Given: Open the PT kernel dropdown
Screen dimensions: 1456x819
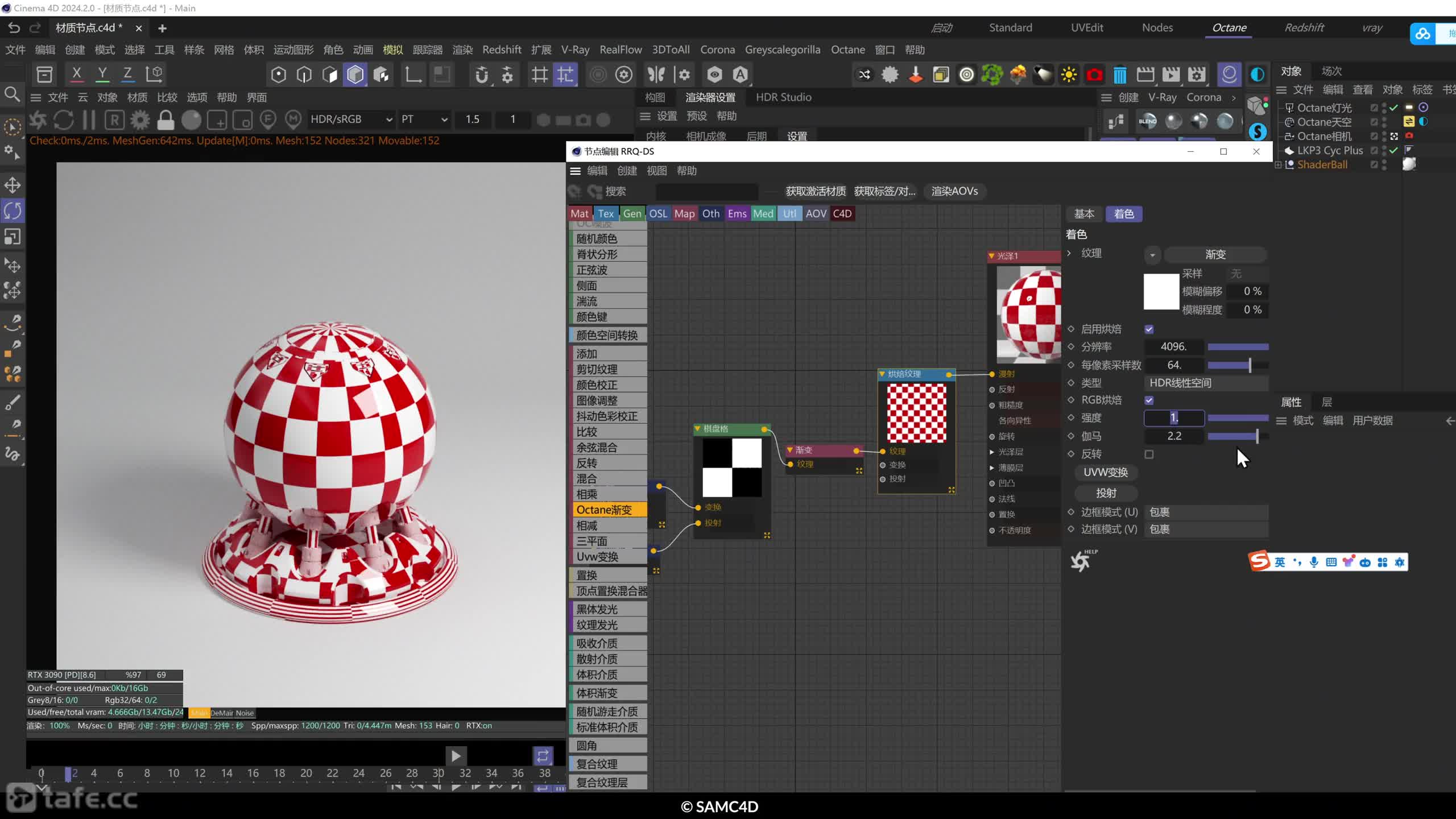Looking at the screenshot, I should click(x=424, y=119).
